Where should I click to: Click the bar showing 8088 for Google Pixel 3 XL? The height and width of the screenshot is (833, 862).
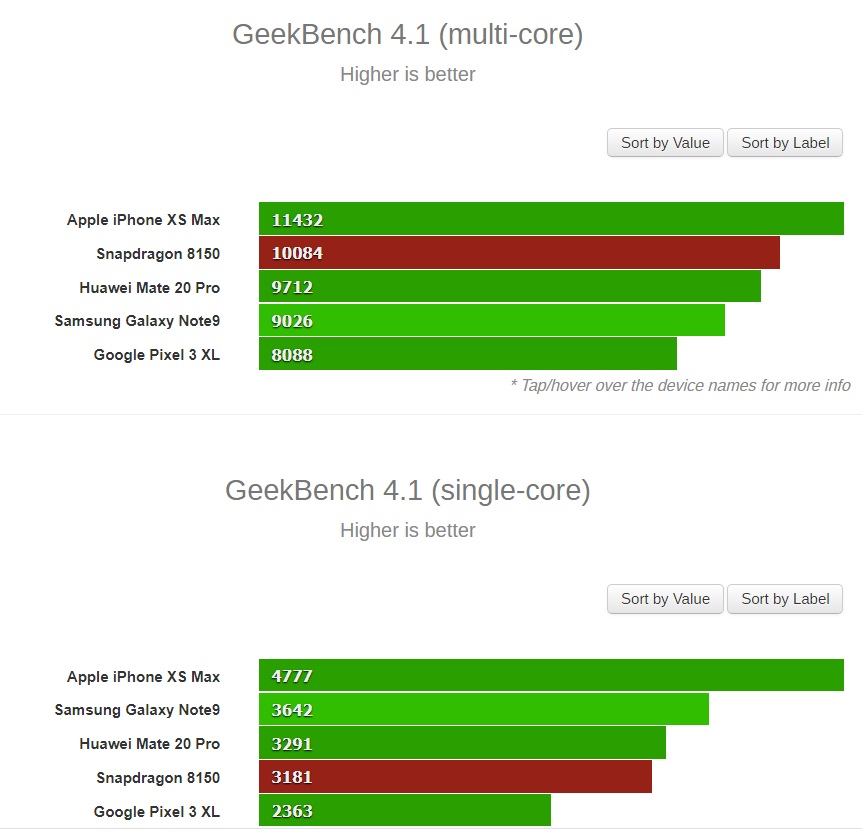click(470, 355)
